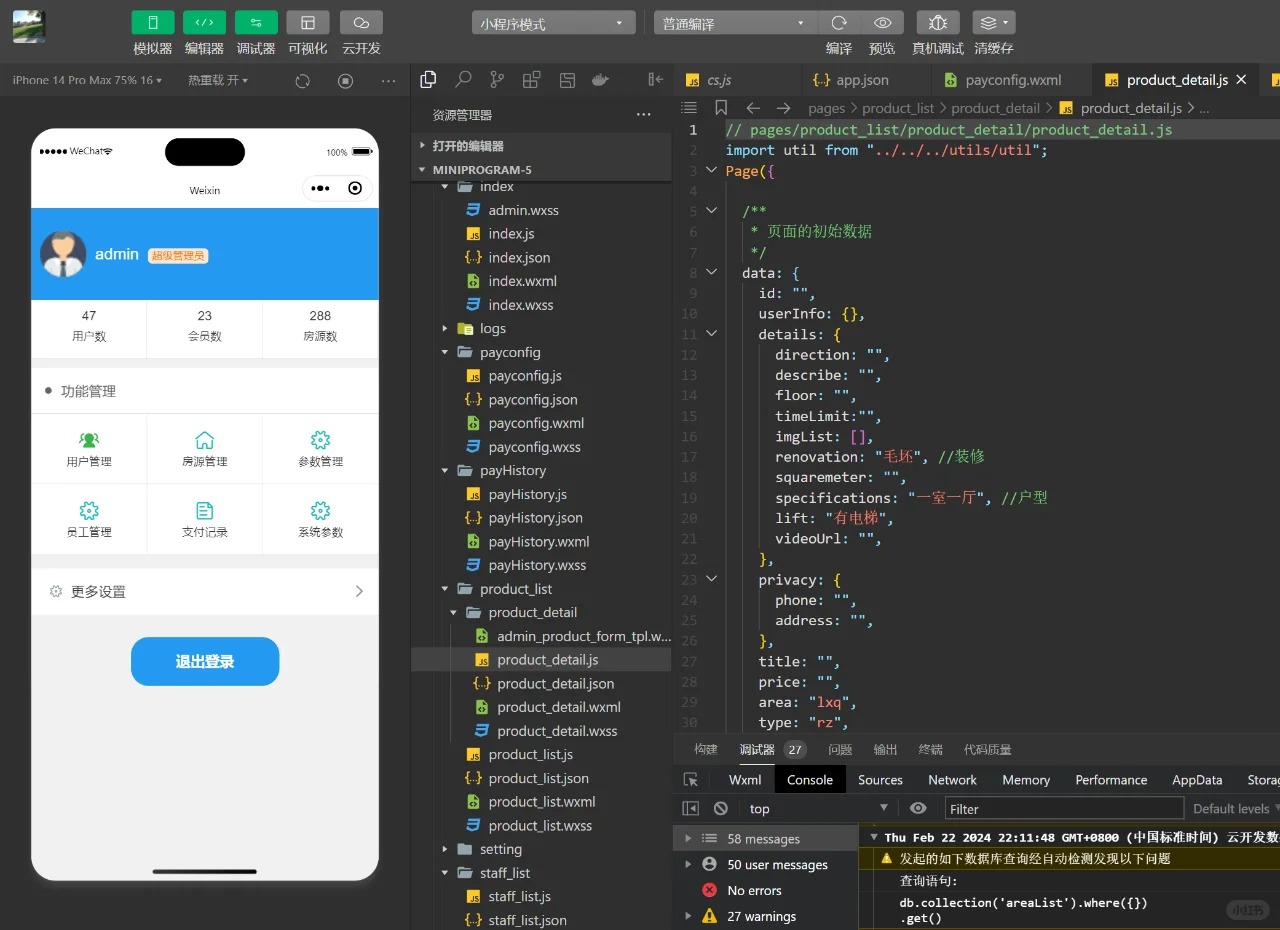This screenshot has width=1280, height=930.
Task: Toggle the Simulator panel button
Action: pos(153,23)
